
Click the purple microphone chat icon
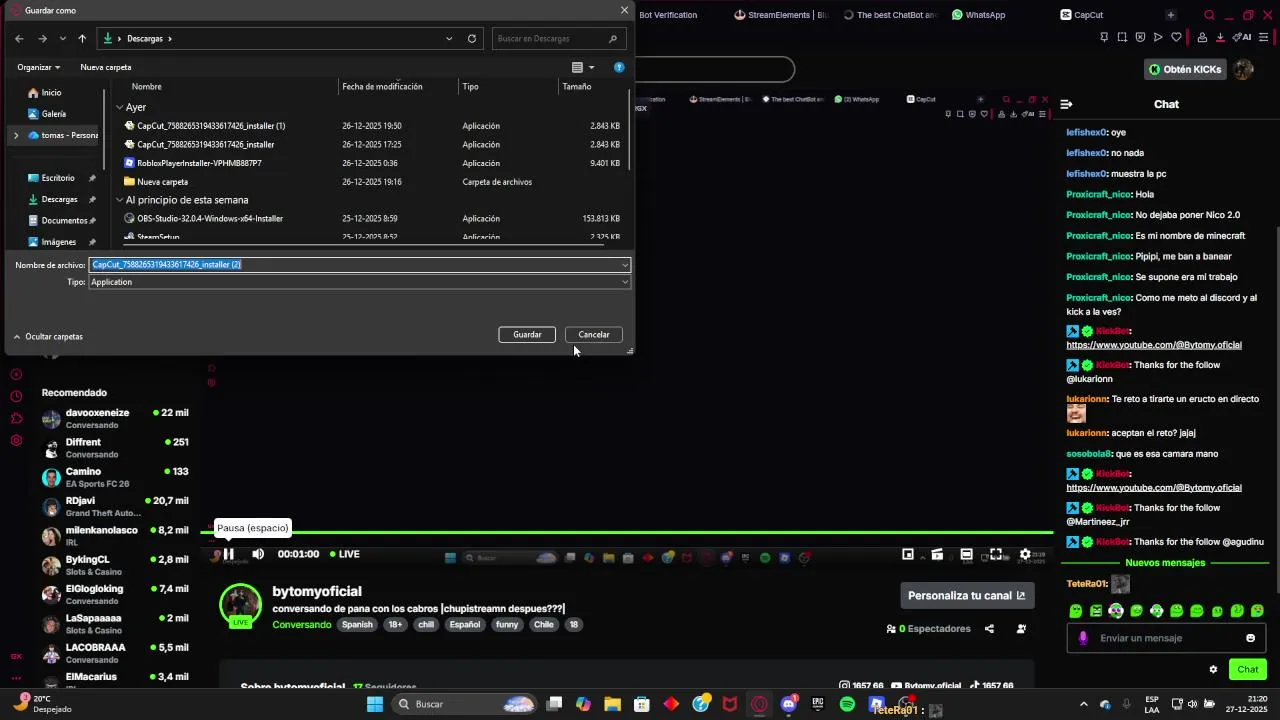1083,638
